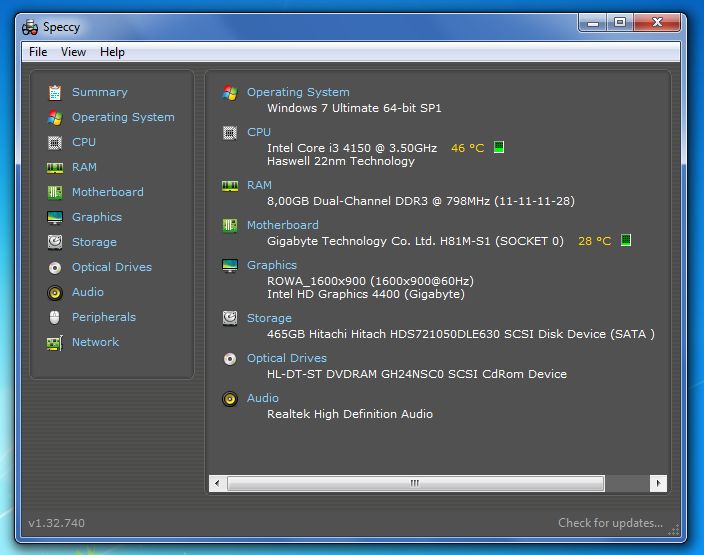Click the Motherboard icon in sidebar

[x=55, y=193]
